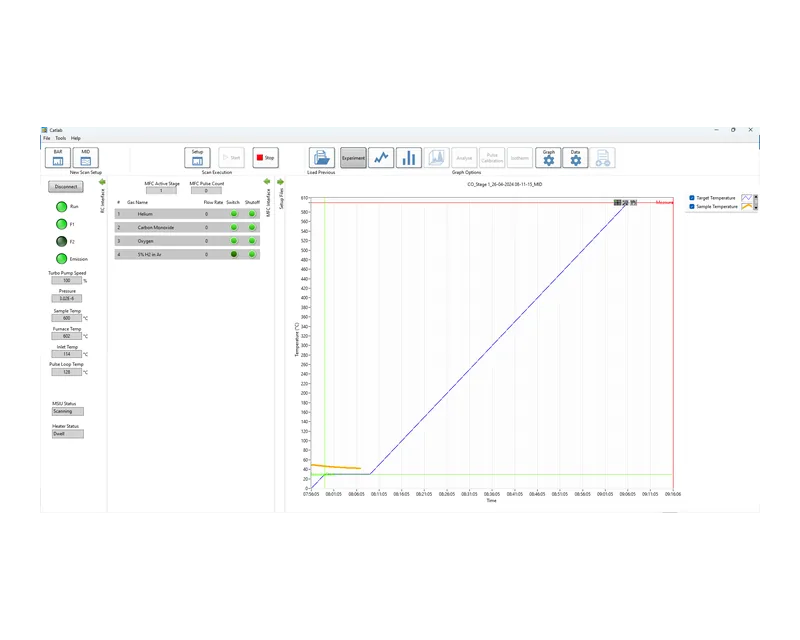The width and height of the screenshot is (800, 640).
Task: Stop the running scan
Action: click(265, 158)
